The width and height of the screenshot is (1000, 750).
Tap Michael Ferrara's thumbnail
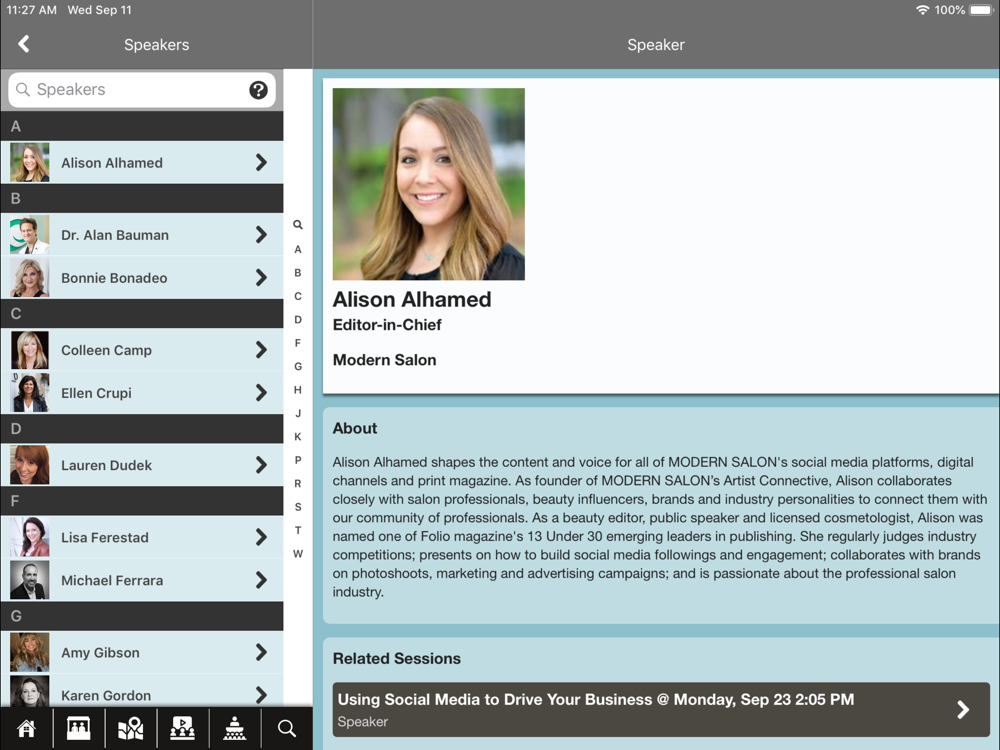click(29, 580)
